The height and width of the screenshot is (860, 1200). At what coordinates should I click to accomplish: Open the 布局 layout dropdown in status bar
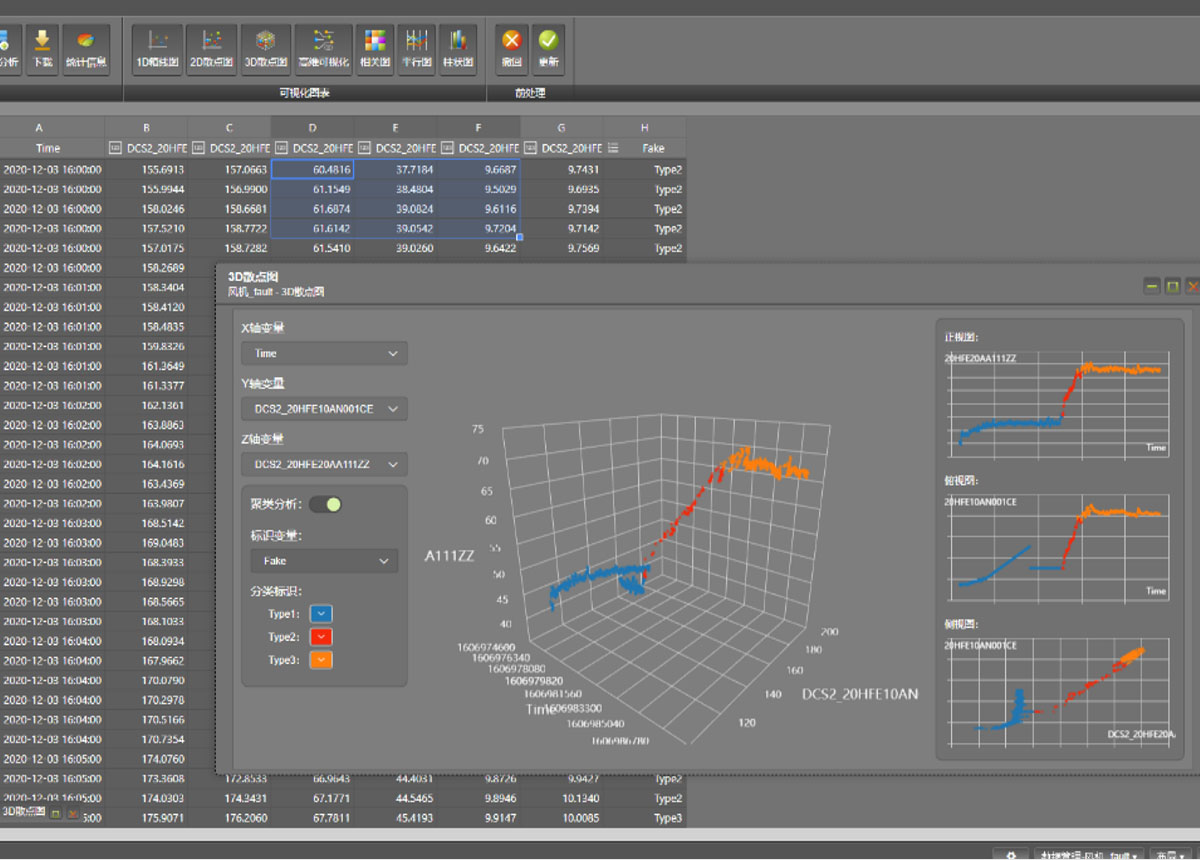coord(1172,855)
